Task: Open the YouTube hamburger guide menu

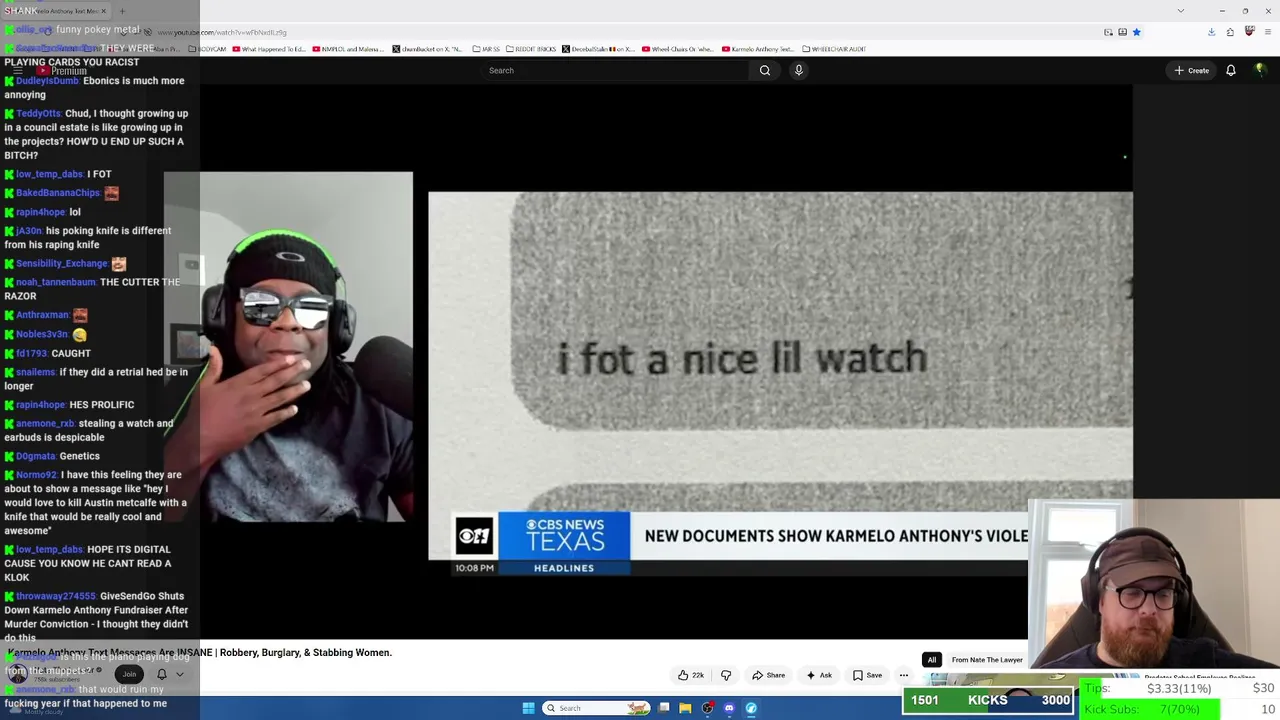Action: tap(17, 70)
